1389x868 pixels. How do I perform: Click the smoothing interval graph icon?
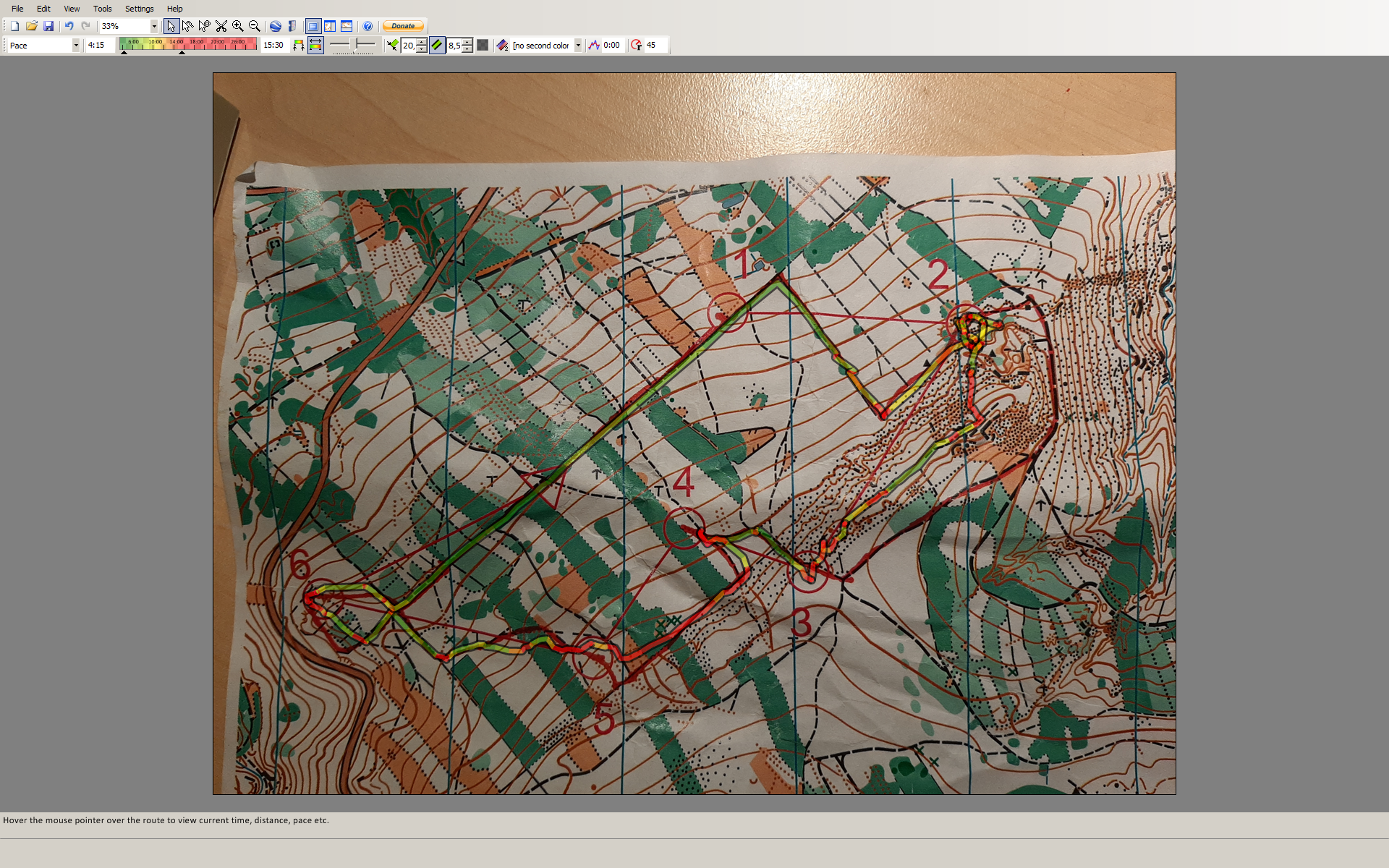pos(594,45)
